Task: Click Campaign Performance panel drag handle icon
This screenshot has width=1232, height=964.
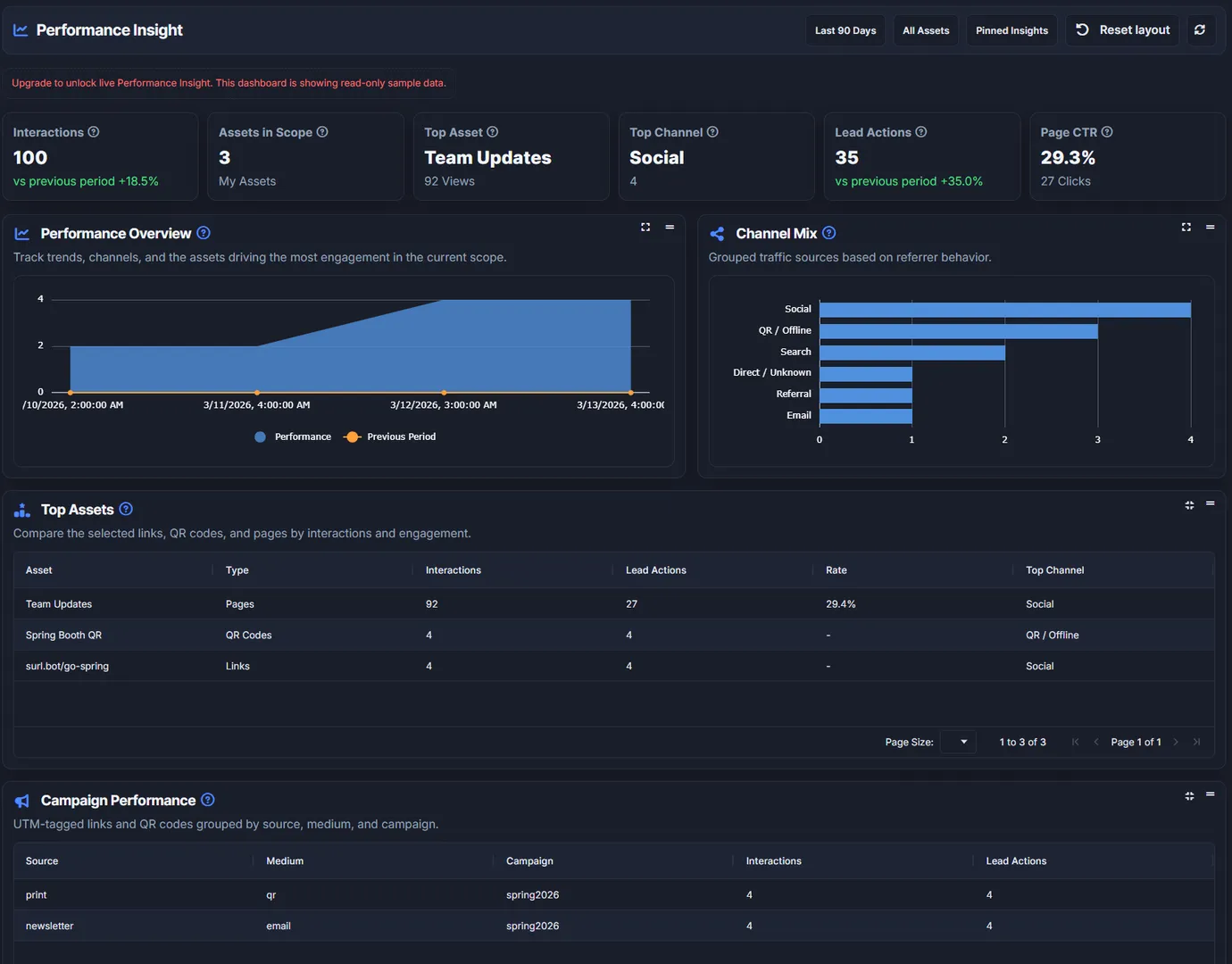Action: 1211,794
